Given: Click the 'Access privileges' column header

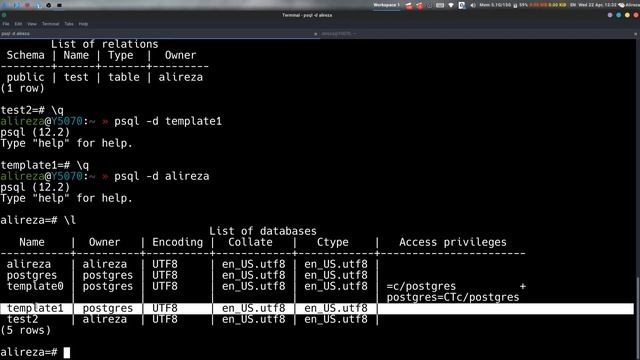Looking at the screenshot, I should point(453,242).
